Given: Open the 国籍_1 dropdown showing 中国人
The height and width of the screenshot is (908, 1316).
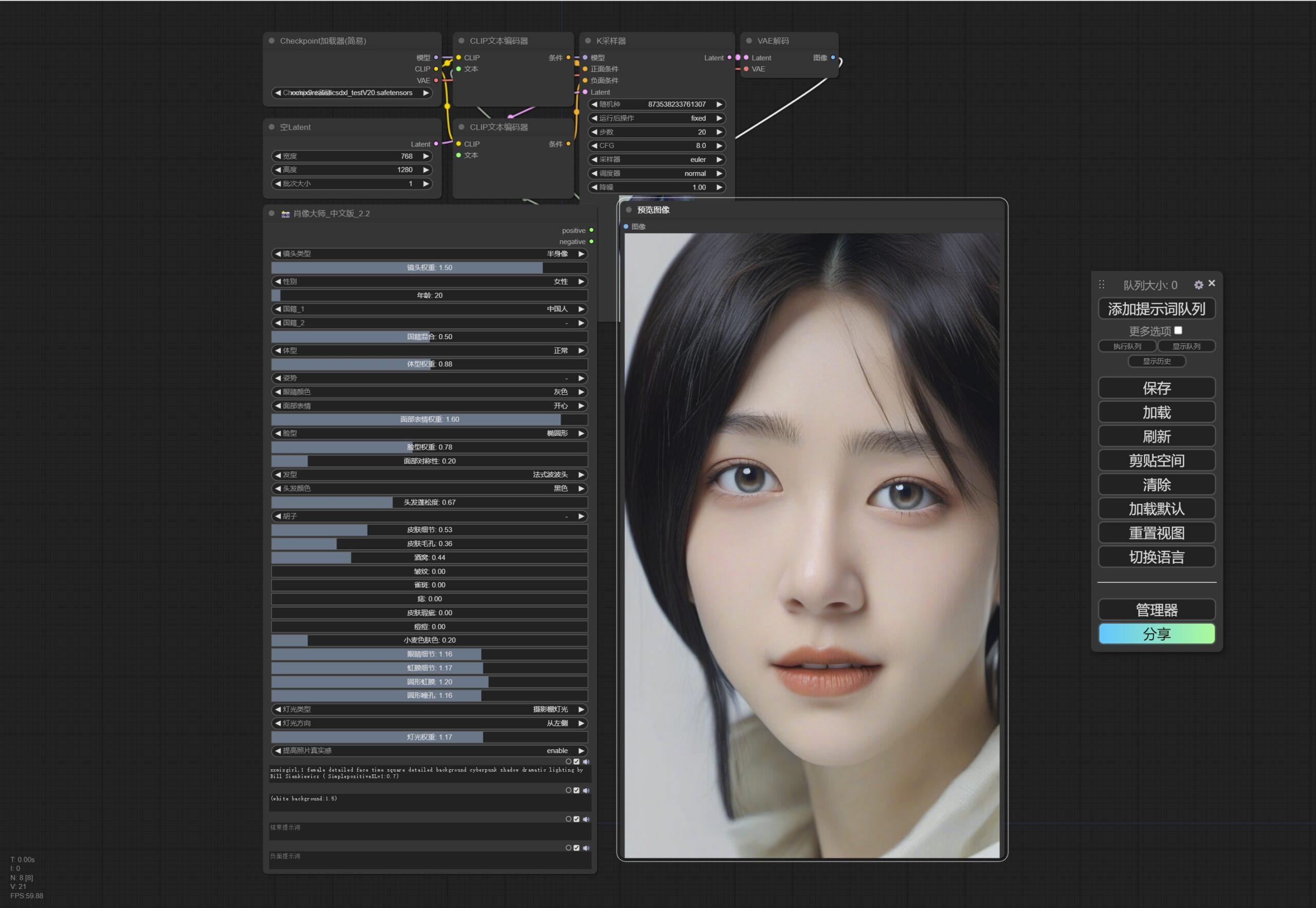Looking at the screenshot, I should point(429,309).
